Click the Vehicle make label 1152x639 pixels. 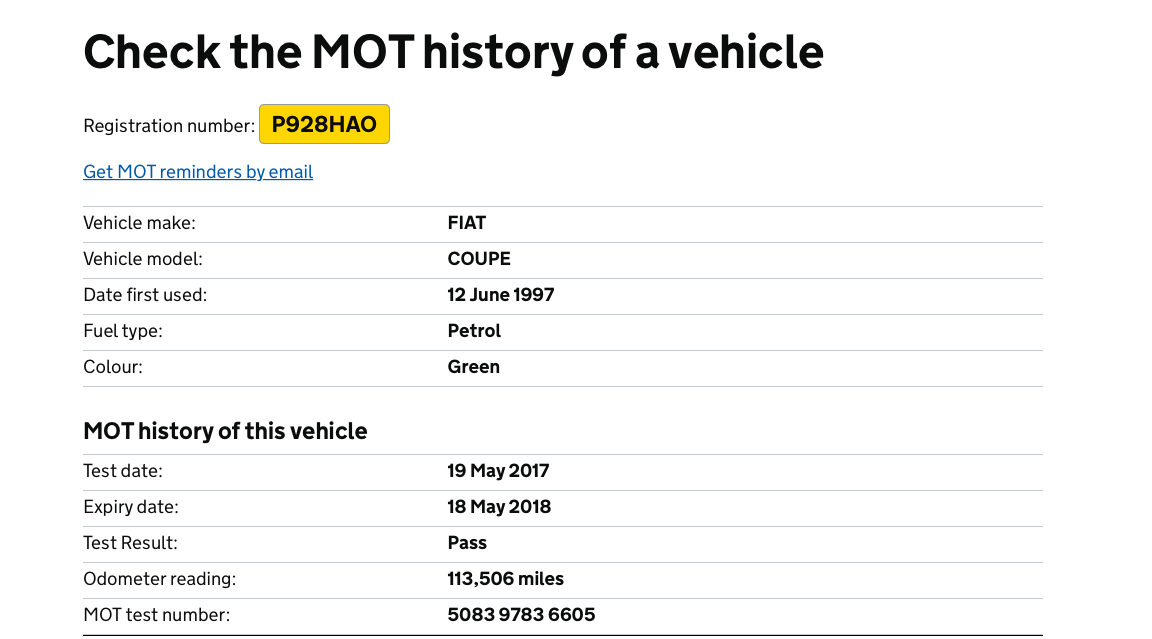tap(140, 223)
